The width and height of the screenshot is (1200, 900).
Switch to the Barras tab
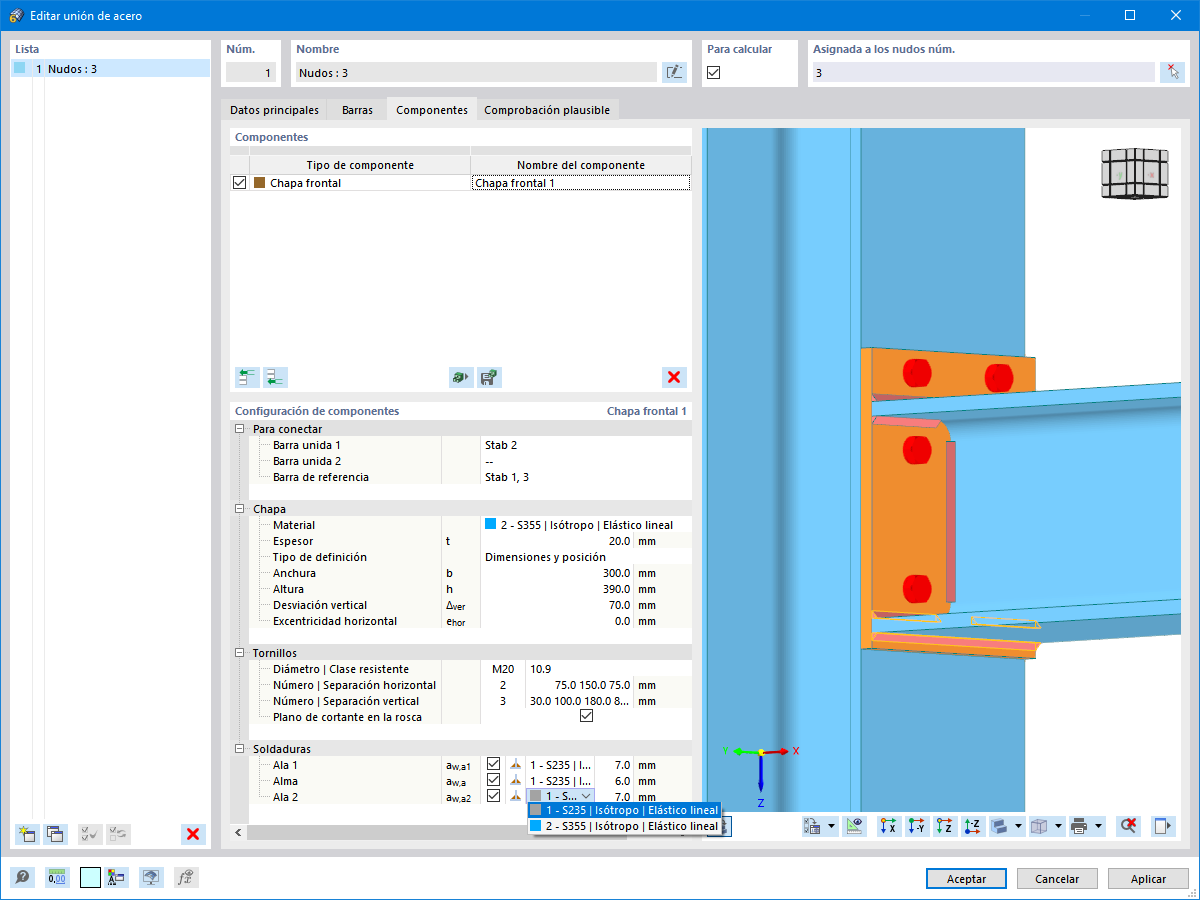[357, 110]
